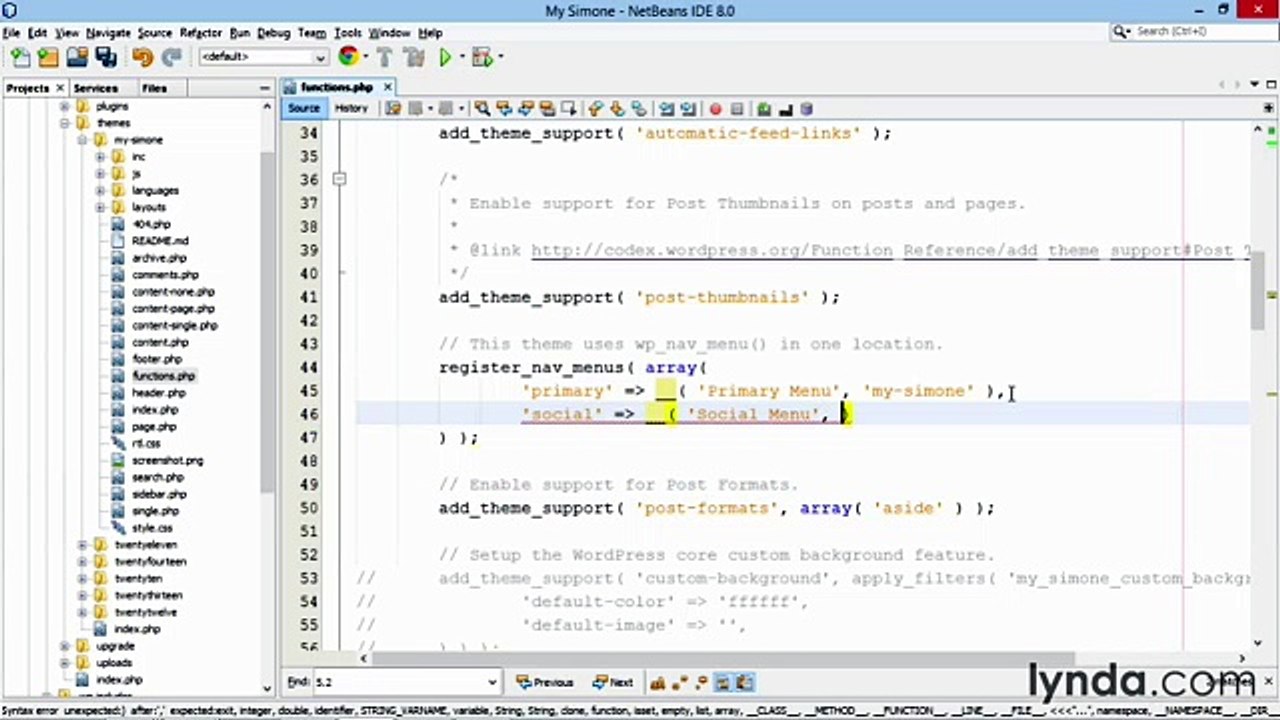
Task: Click the Redo arrow icon
Action: click(x=171, y=57)
